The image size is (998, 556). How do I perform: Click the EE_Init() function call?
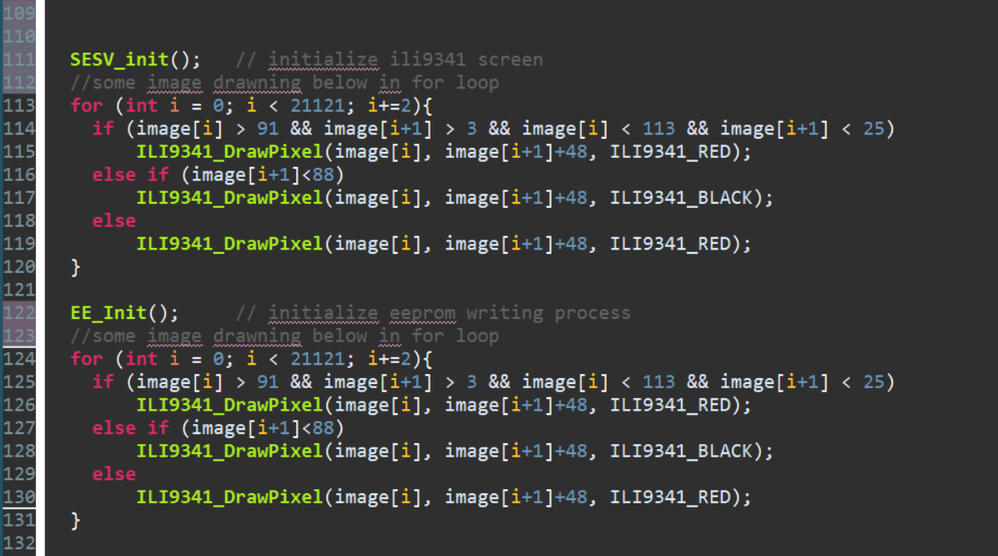pos(124,312)
